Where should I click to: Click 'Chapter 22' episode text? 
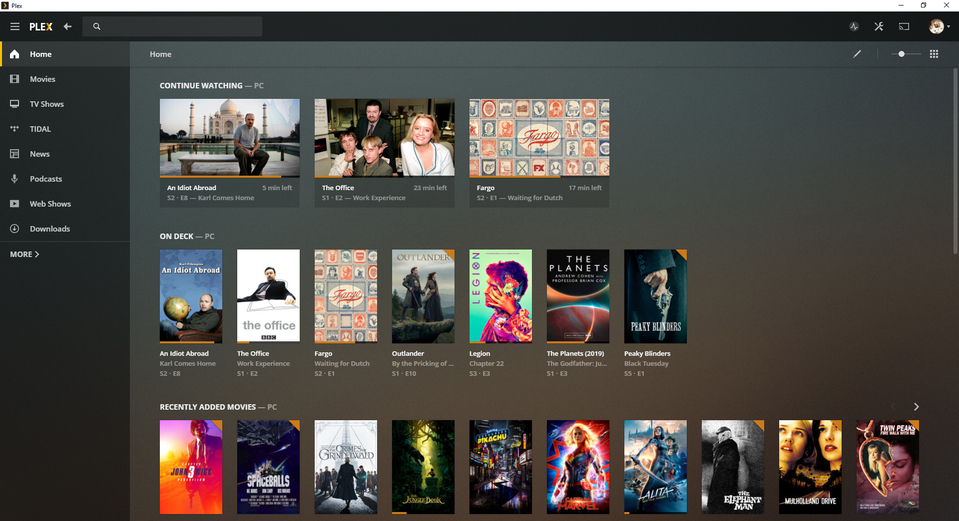(486, 363)
